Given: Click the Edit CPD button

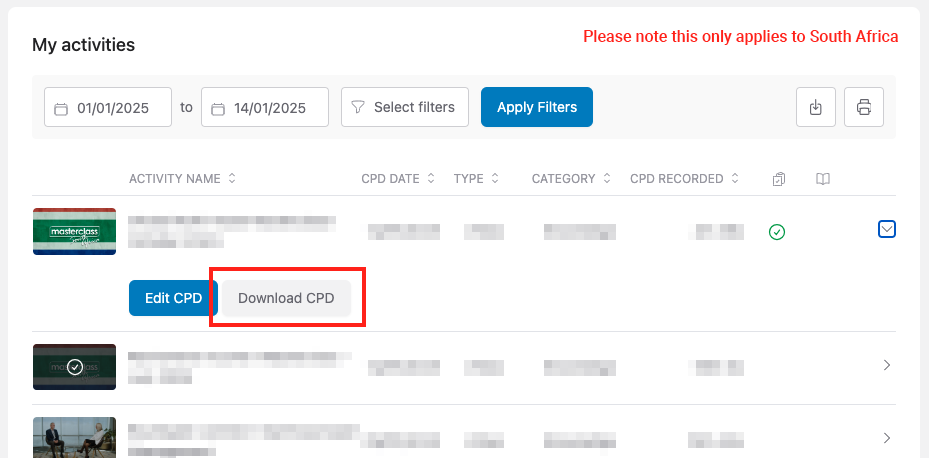Looking at the screenshot, I should (173, 298).
